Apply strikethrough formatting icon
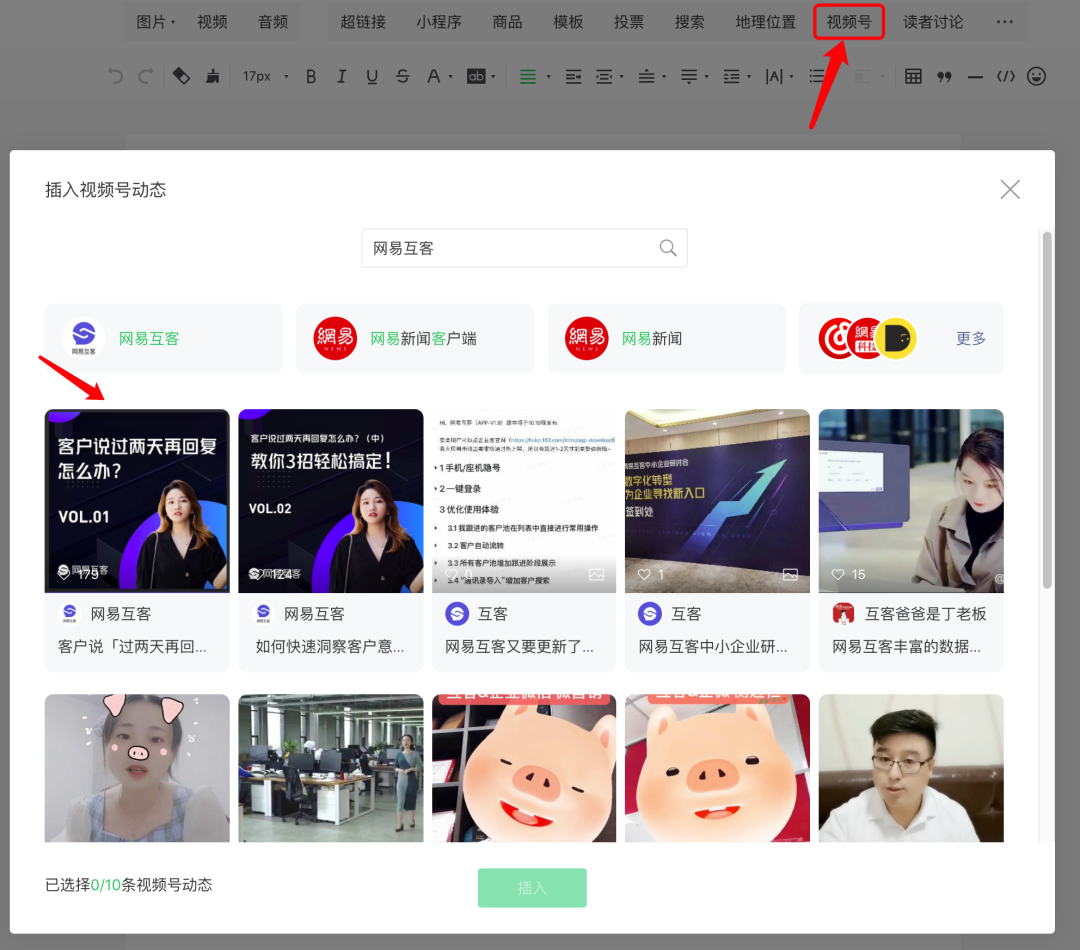 (x=402, y=76)
